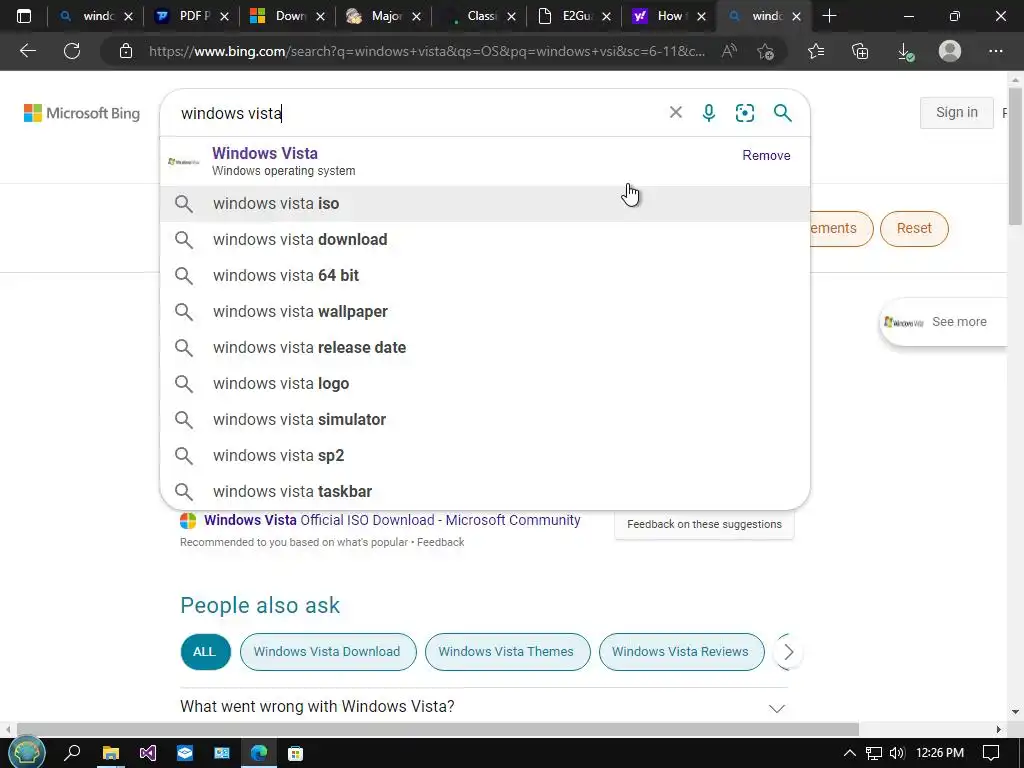Open the Favorites list icon
The width and height of the screenshot is (1024, 768).
(x=816, y=51)
